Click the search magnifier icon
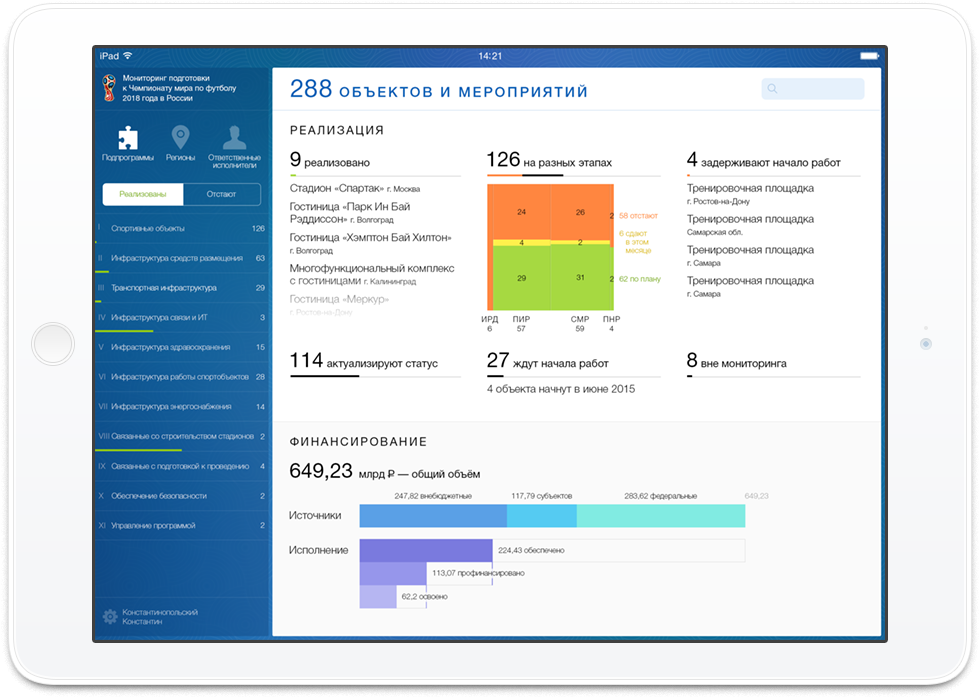This screenshot has width=980, height=700. 772,89
